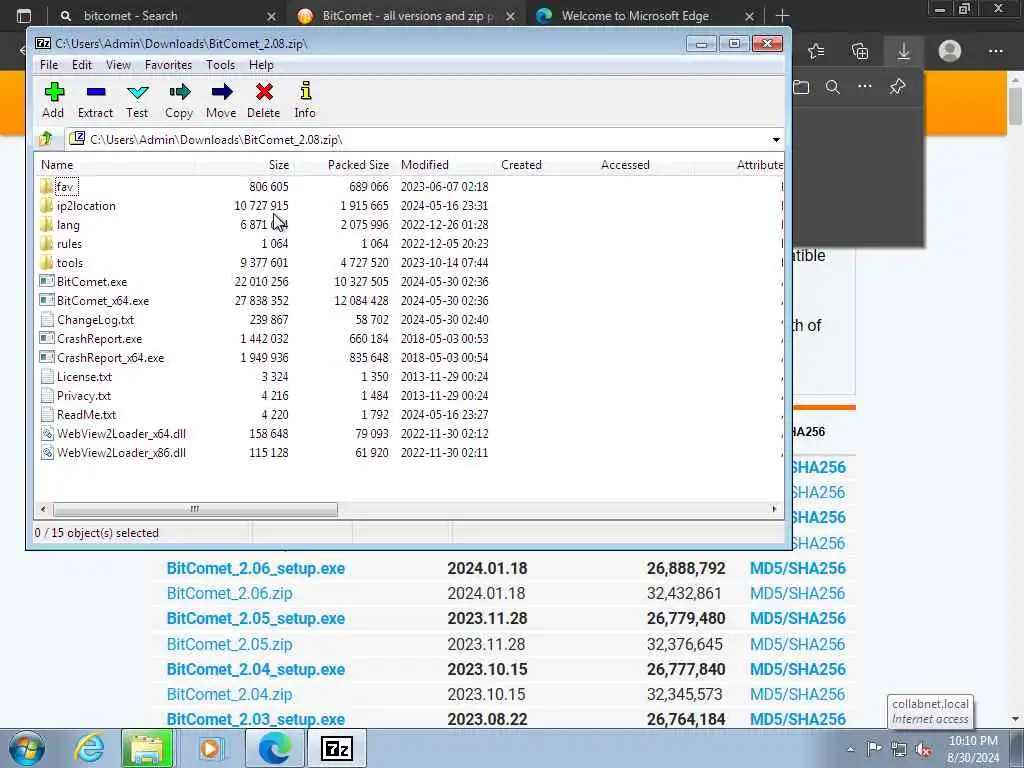This screenshot has height=768, width=1024.
Task: Go up one folder level icon
Action: point(46,139)
